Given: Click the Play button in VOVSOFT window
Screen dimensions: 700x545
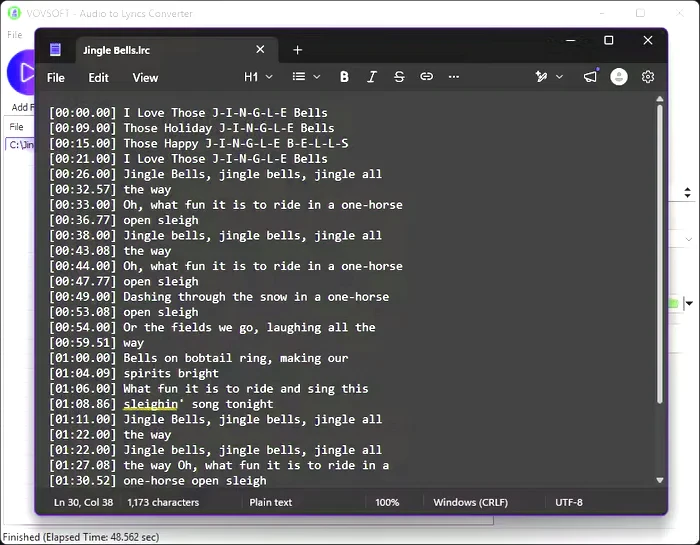Looking at the screenshot, I should coord(21,73).
